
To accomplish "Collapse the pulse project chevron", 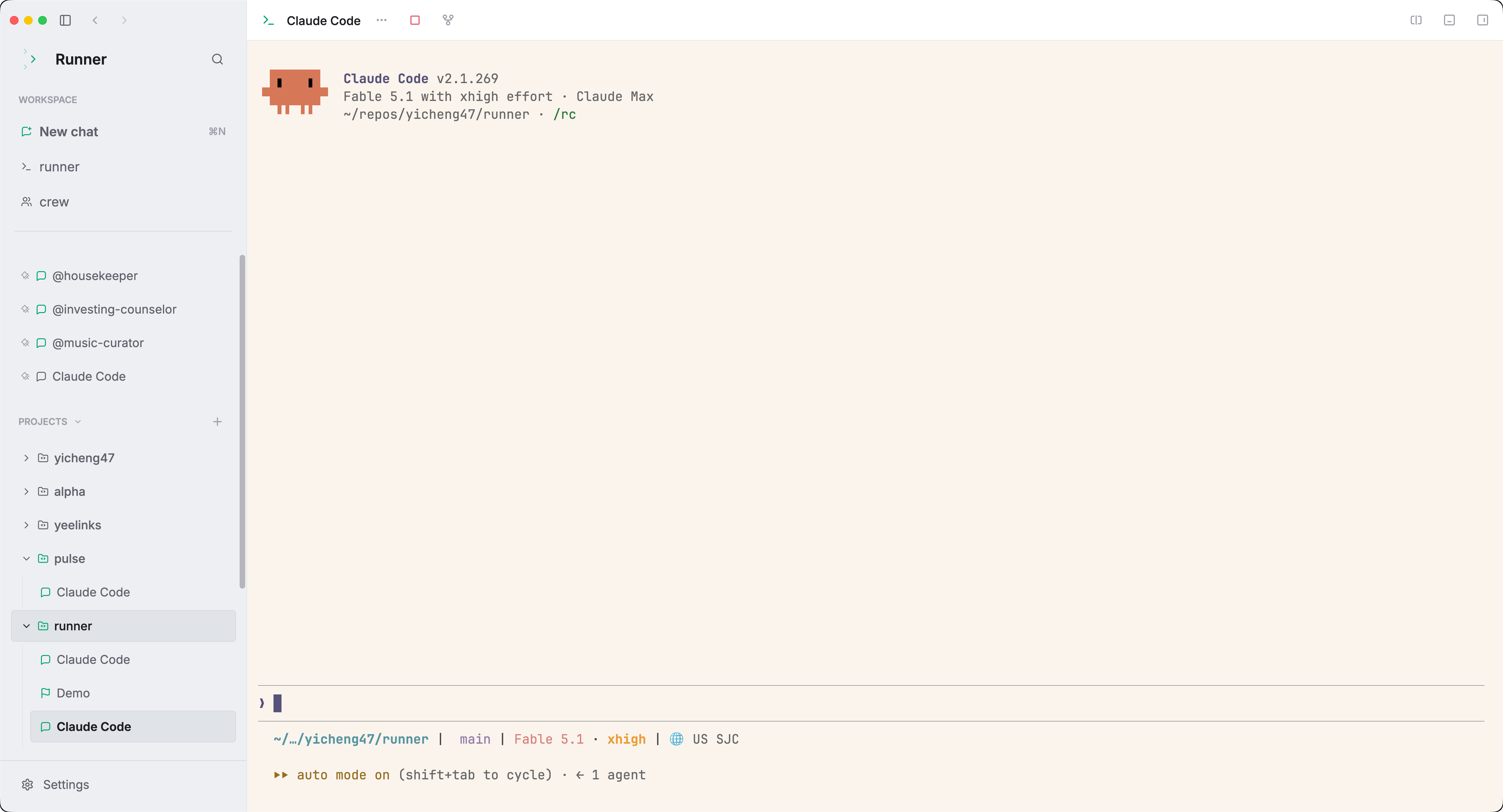I will pos(26,559).
